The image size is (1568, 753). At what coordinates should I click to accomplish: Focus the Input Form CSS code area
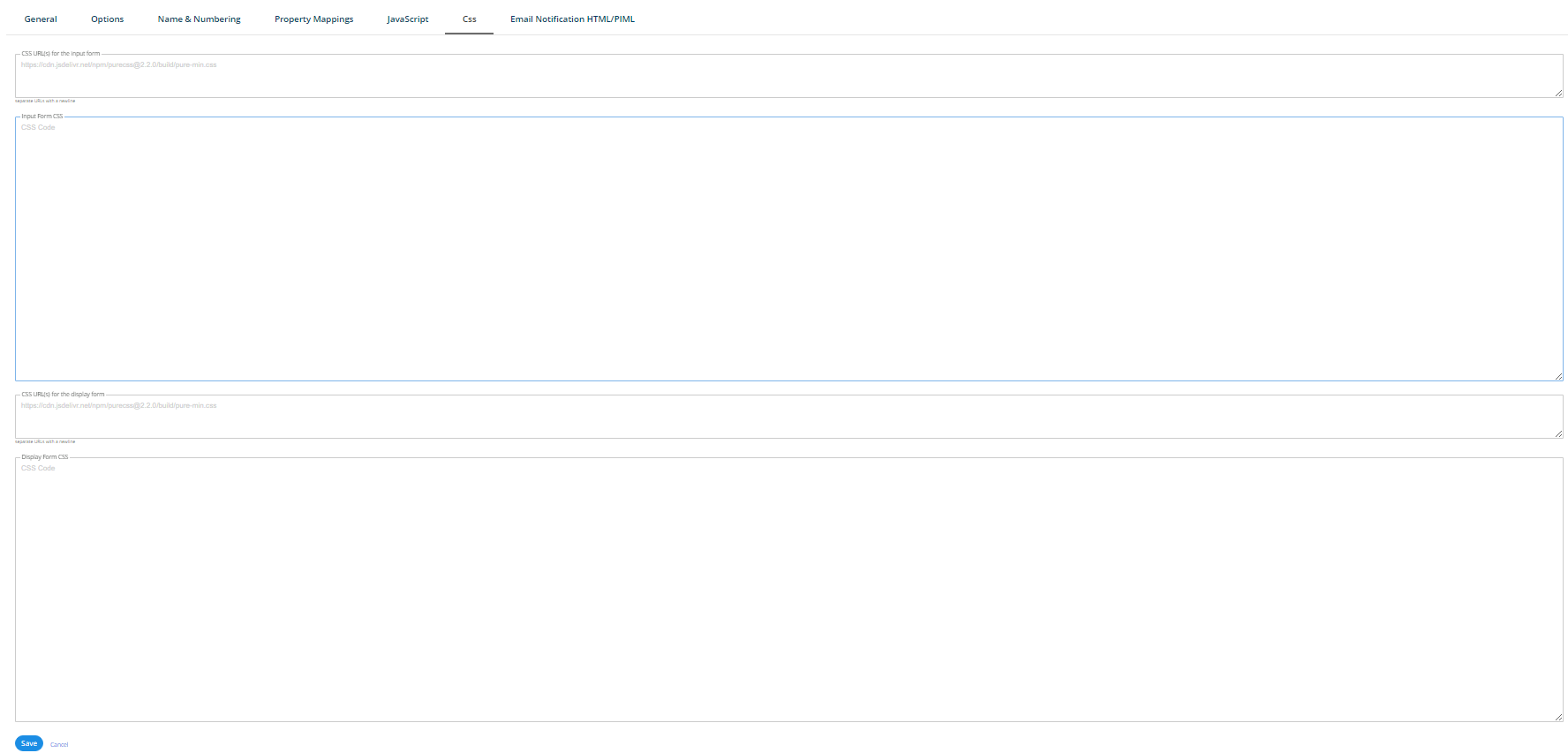788,249
